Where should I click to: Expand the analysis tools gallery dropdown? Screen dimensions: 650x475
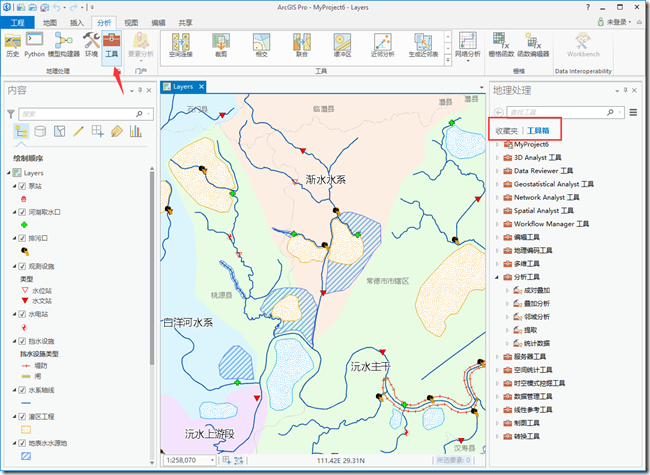point(448,61)
